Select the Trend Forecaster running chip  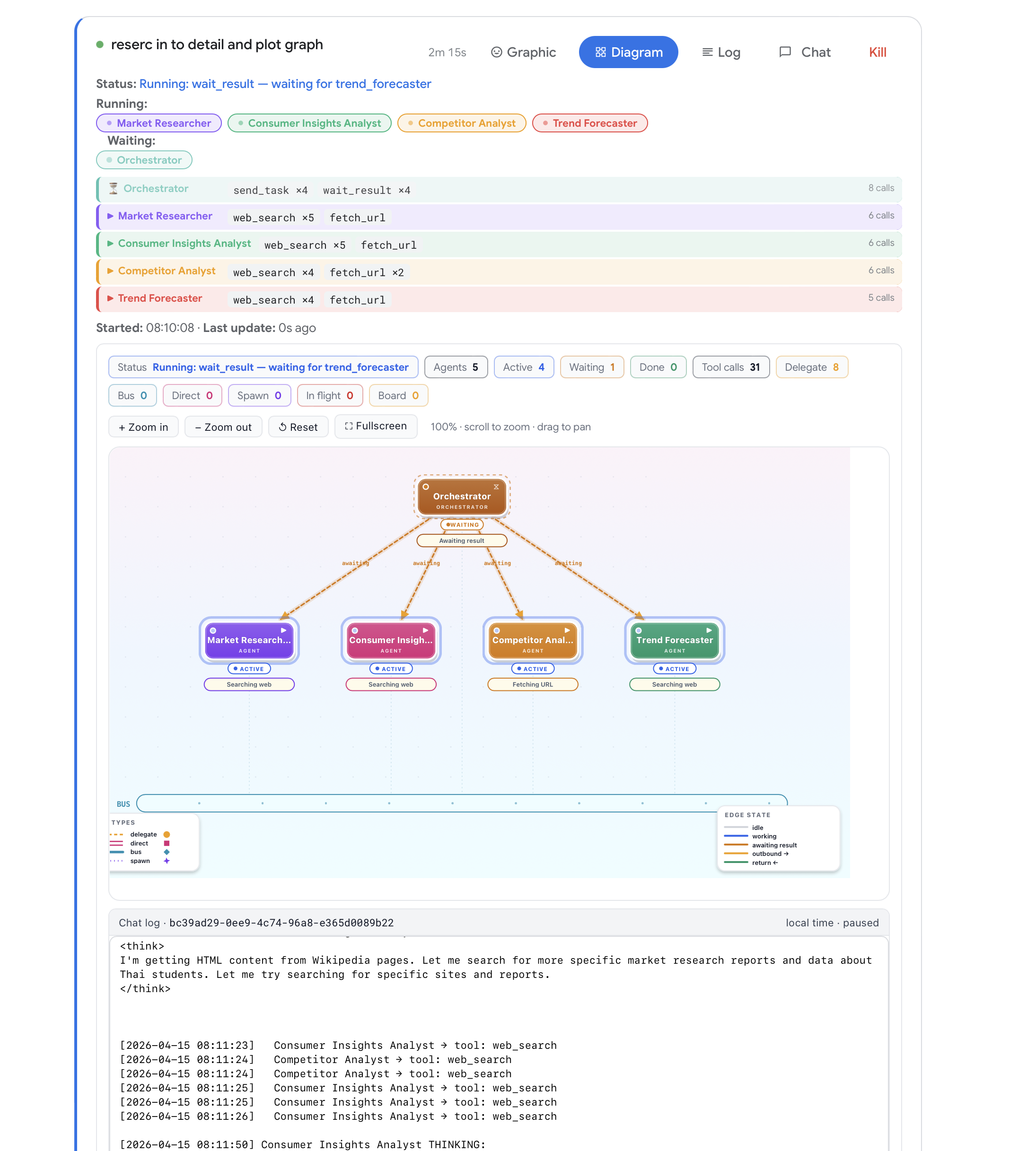pyautogui.click(x=590, y=123)
